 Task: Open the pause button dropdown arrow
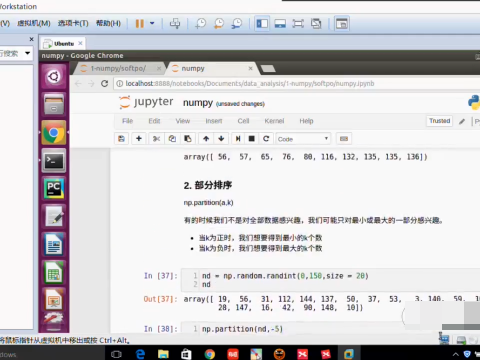pyautogui.click(x=152, y=23)
